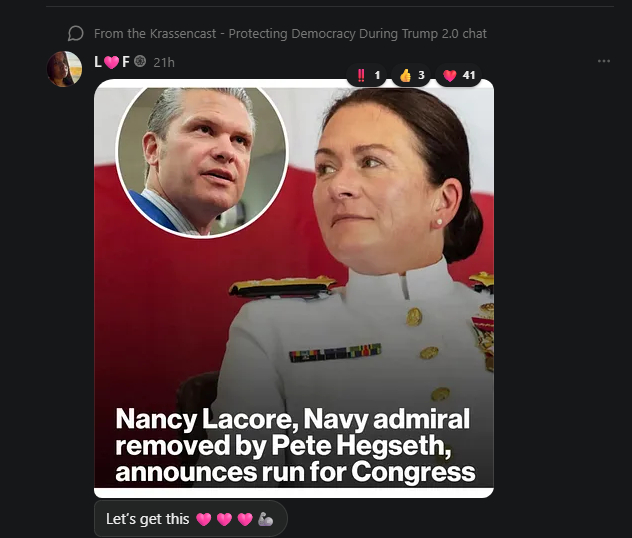632x538 pixels.
Task: Open the Krassencast chat source link
Action: (290, 33)
